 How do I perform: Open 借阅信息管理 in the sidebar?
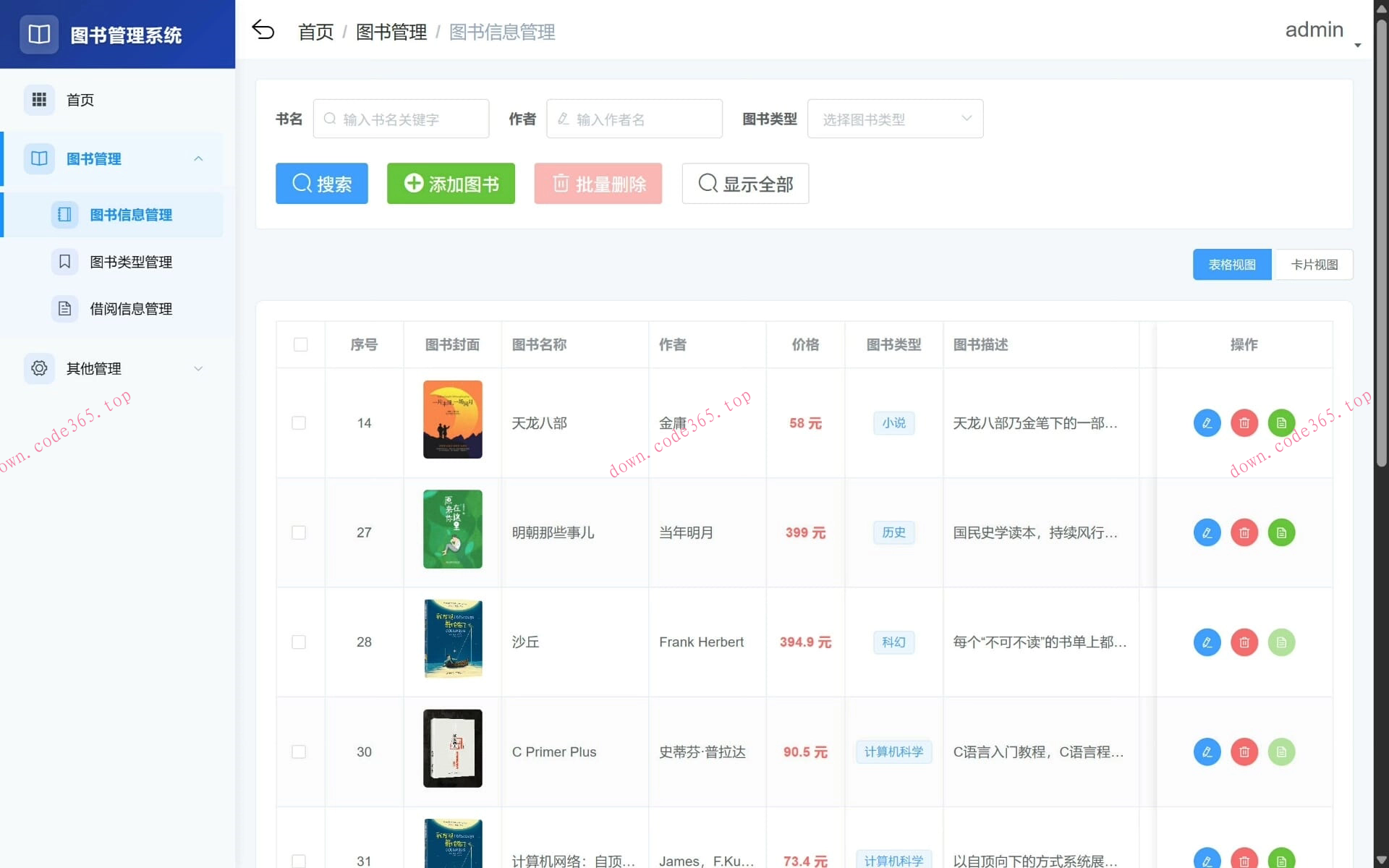point(130,308)
